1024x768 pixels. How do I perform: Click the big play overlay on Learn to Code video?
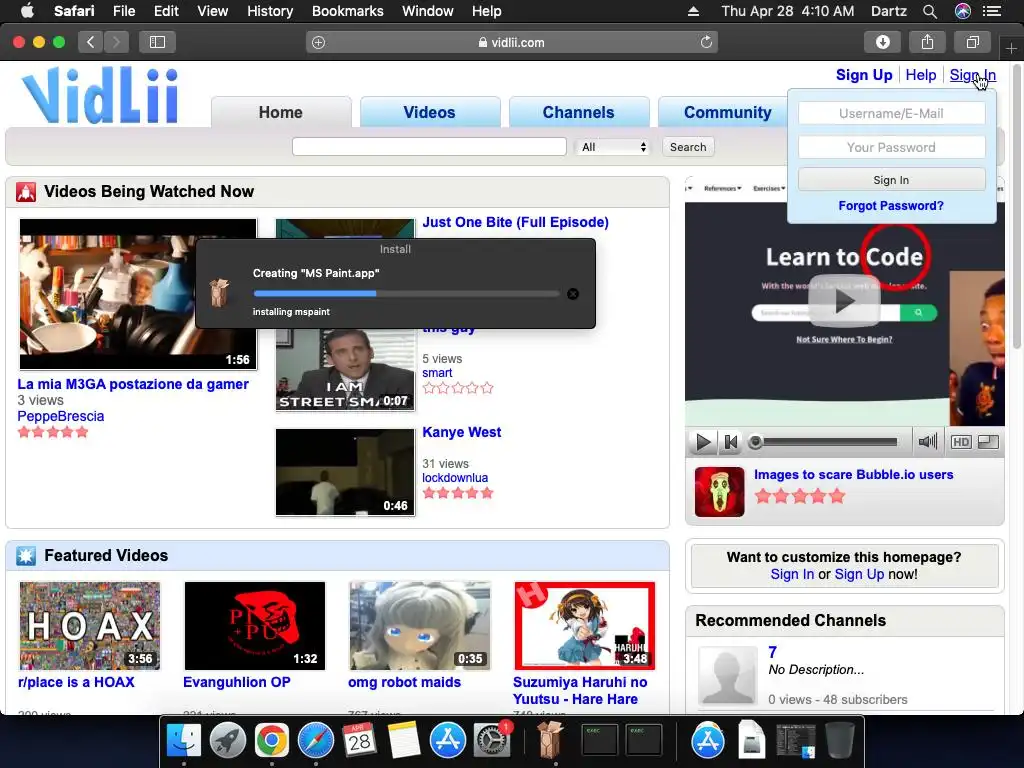(x=843, y=301)
